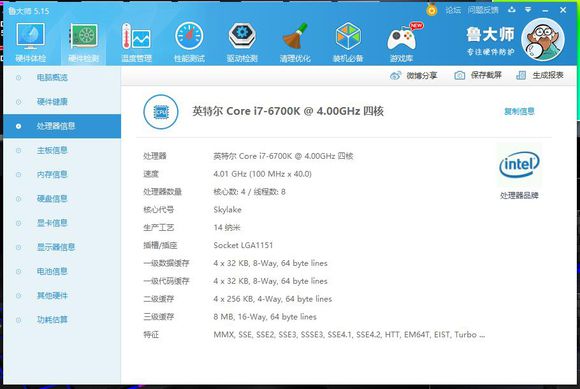580x389 pixels.
Task: Select 显示器信息 in the sidebar
Action: tap(62, 247)
